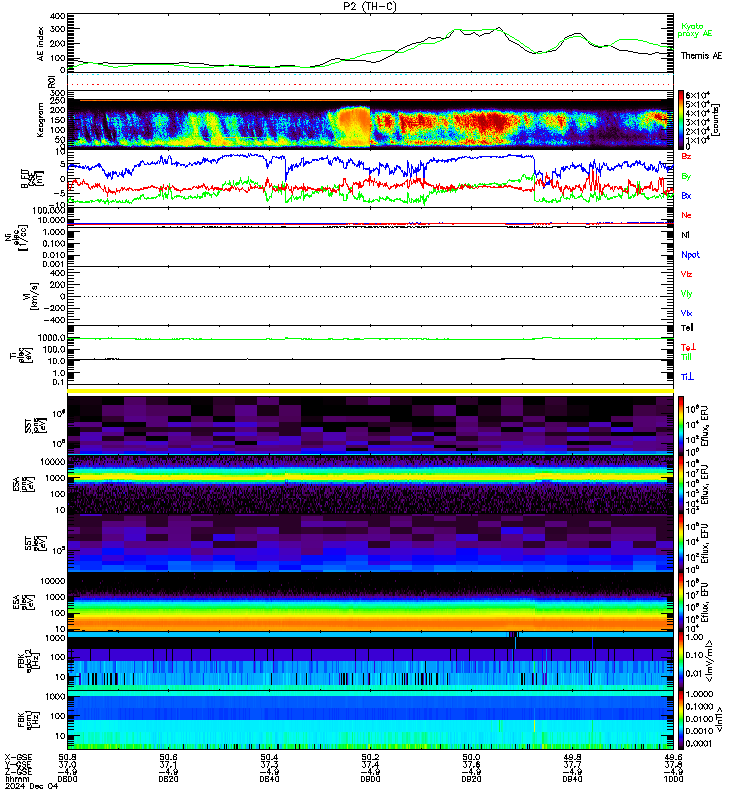Click the FBK nT color bar
The image size is (750, 800).
pos(681,720)
